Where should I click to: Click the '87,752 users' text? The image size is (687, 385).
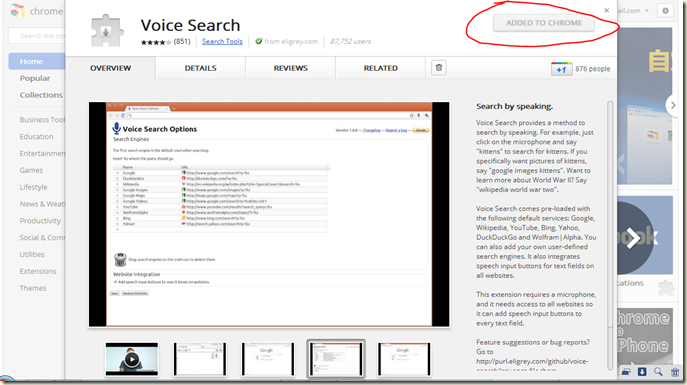tap(351, 41)
